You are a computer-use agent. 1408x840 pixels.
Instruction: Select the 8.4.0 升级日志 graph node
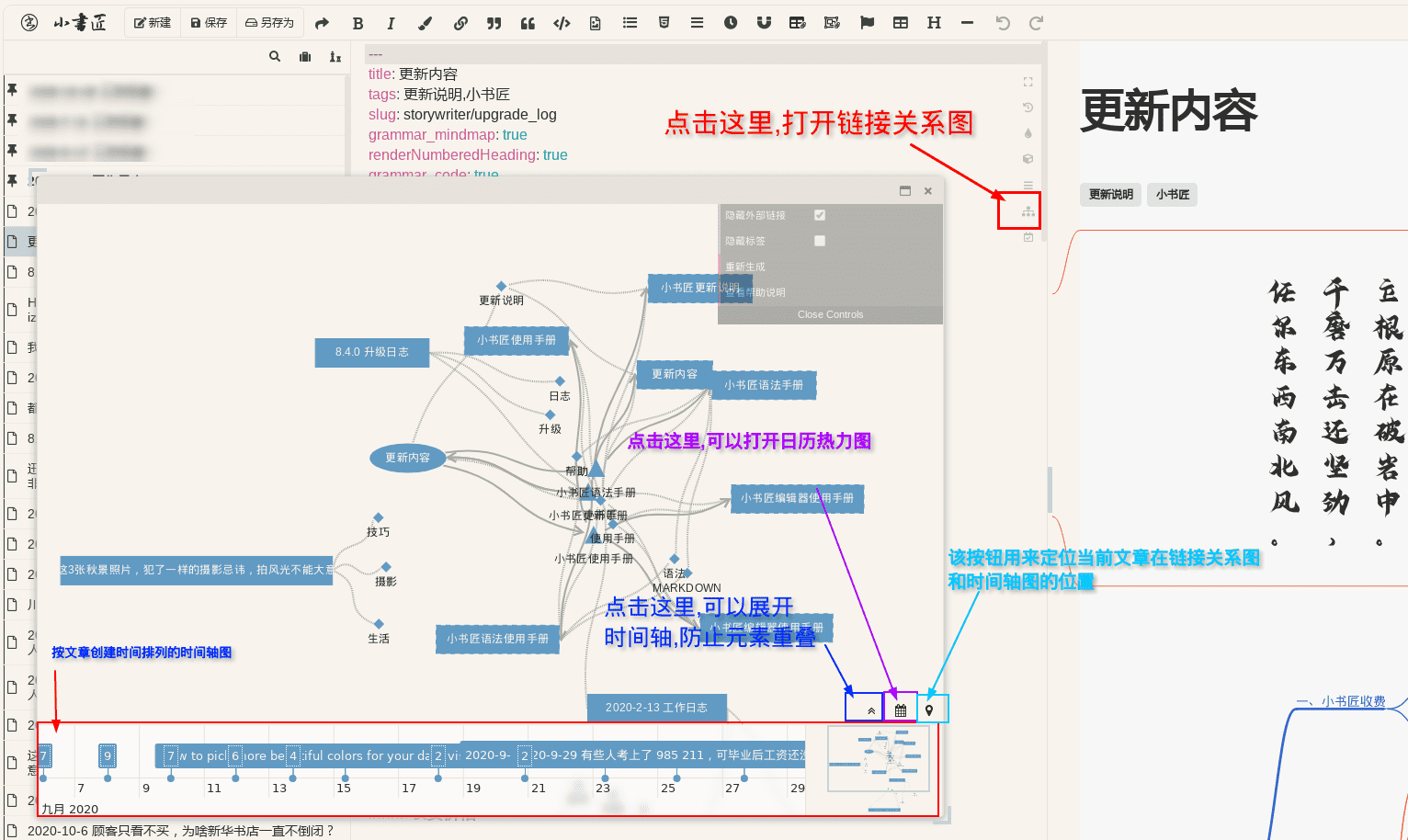(x=372, y=352)
